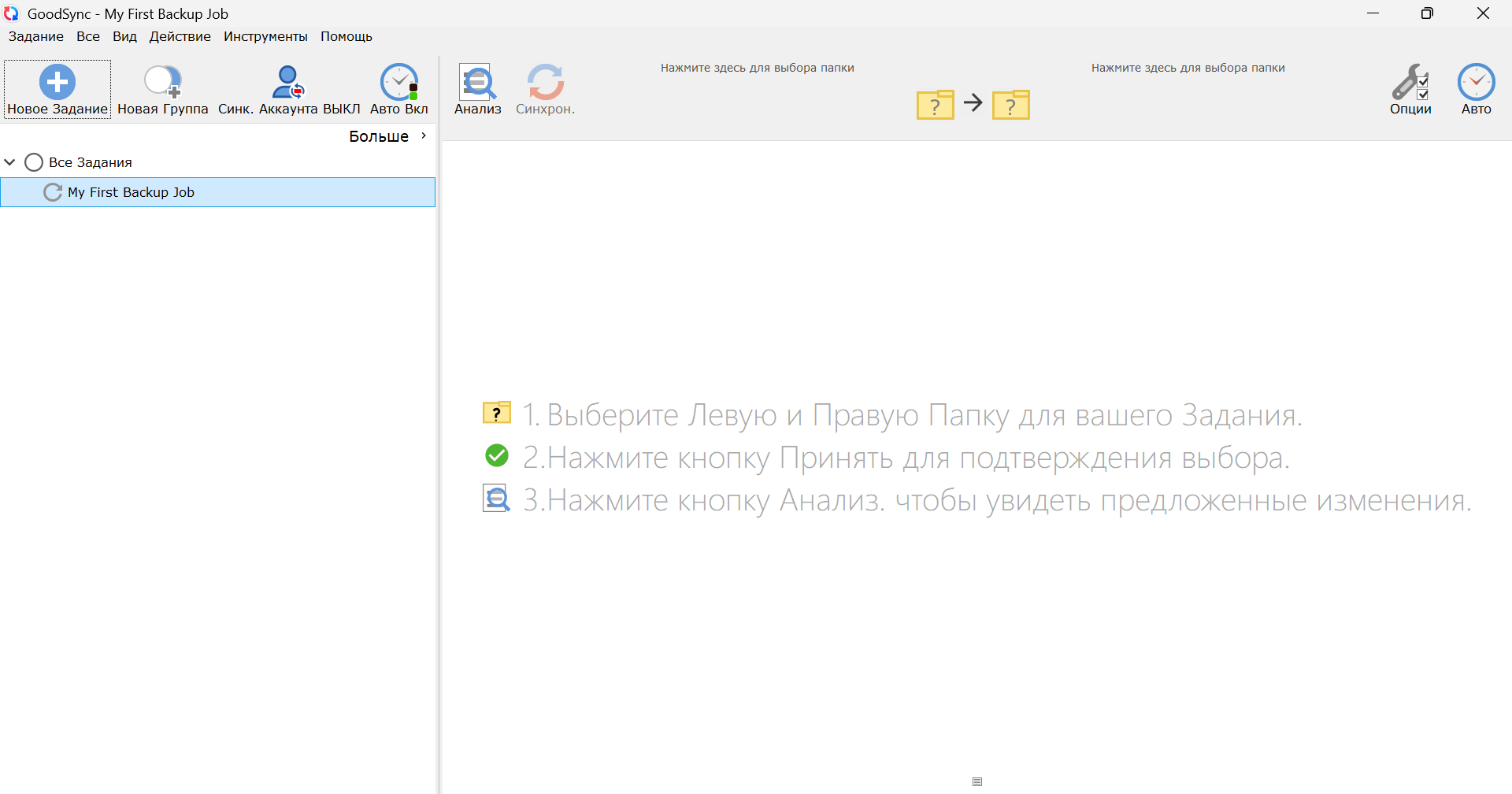Select the left folder question-mark icon
This screenshot has width=1512, height=794.
click(935, 104)
